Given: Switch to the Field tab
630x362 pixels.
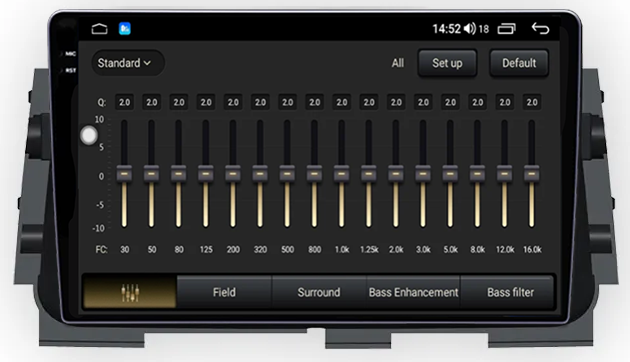Looking at the screenshot, I should pos(224,292).
